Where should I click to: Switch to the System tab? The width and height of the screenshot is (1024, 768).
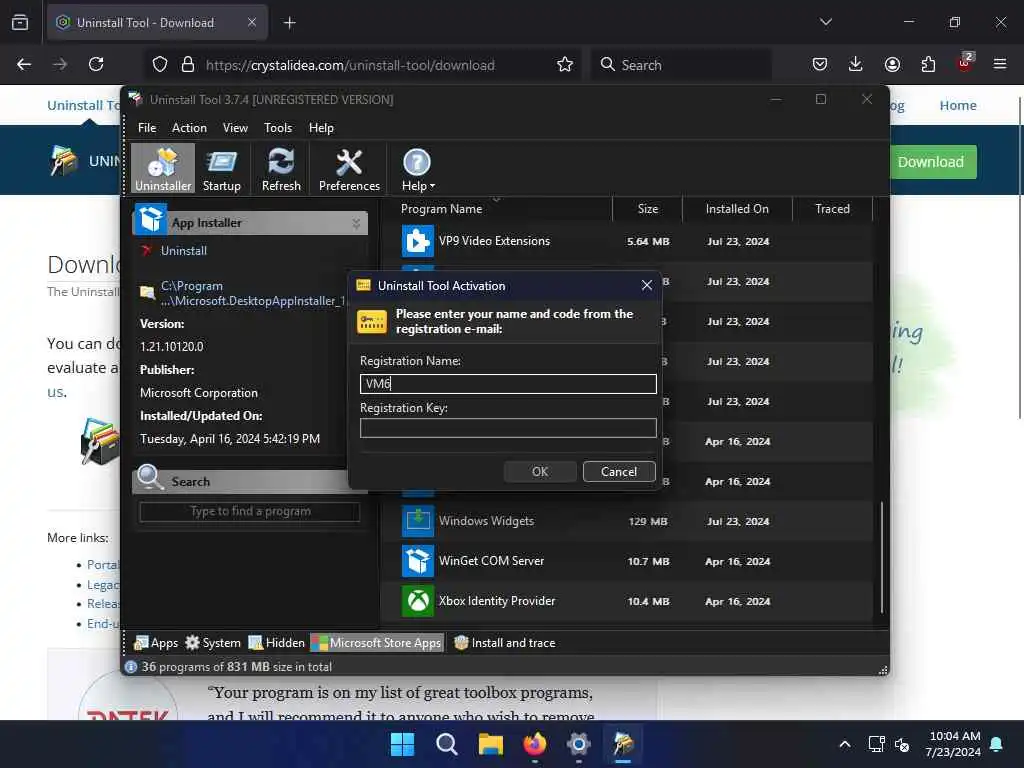(x=213, y=643)
